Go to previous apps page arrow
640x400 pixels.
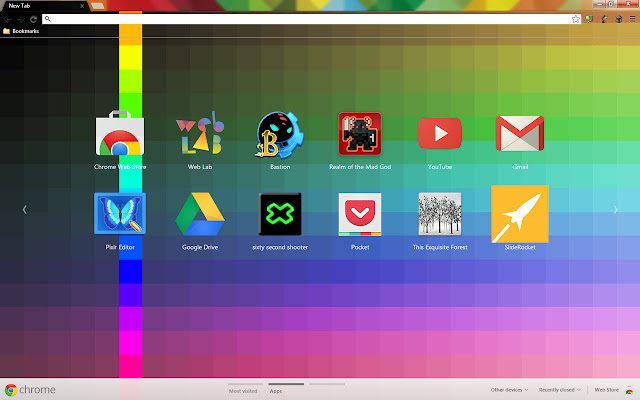click(24, 209)
